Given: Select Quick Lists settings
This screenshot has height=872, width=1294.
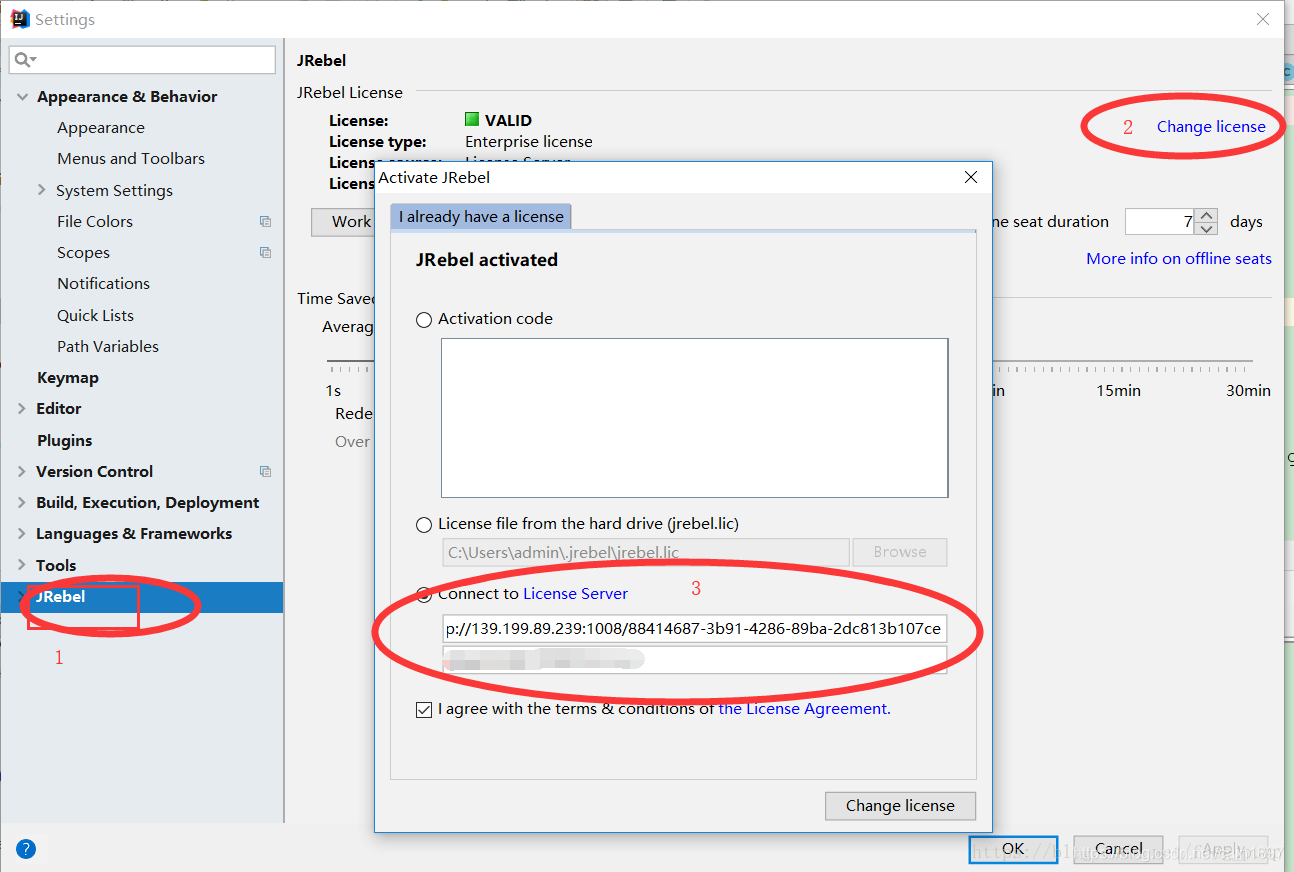Looking at the screenshot, I should click(95, 316).
